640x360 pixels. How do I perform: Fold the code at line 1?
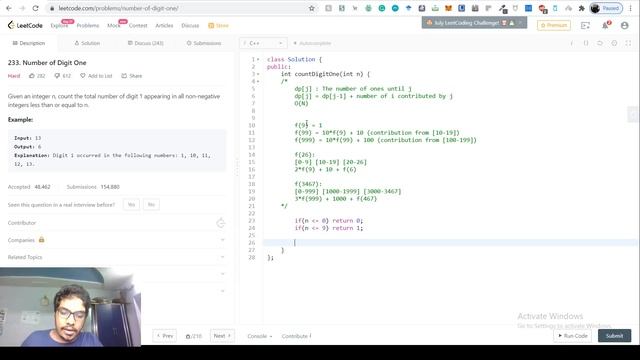(x=258, y=60)
